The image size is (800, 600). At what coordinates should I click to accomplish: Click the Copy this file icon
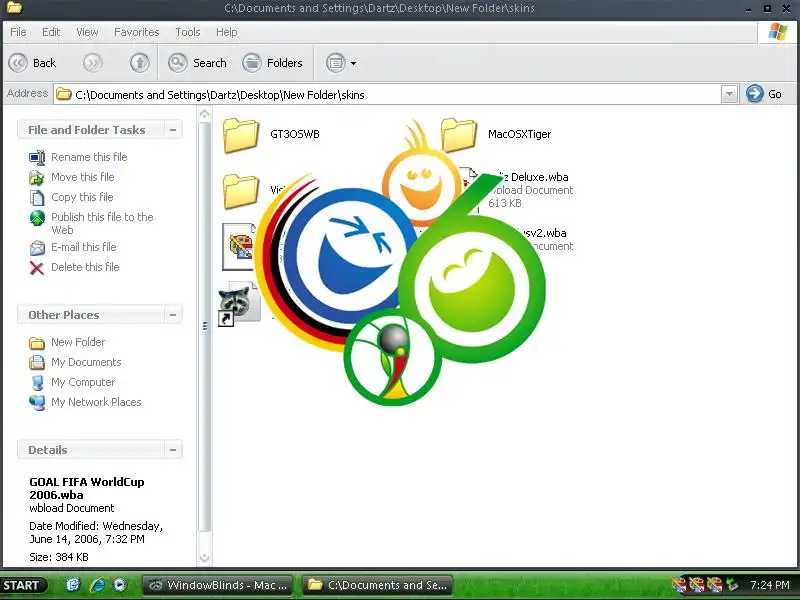point(37,197)
